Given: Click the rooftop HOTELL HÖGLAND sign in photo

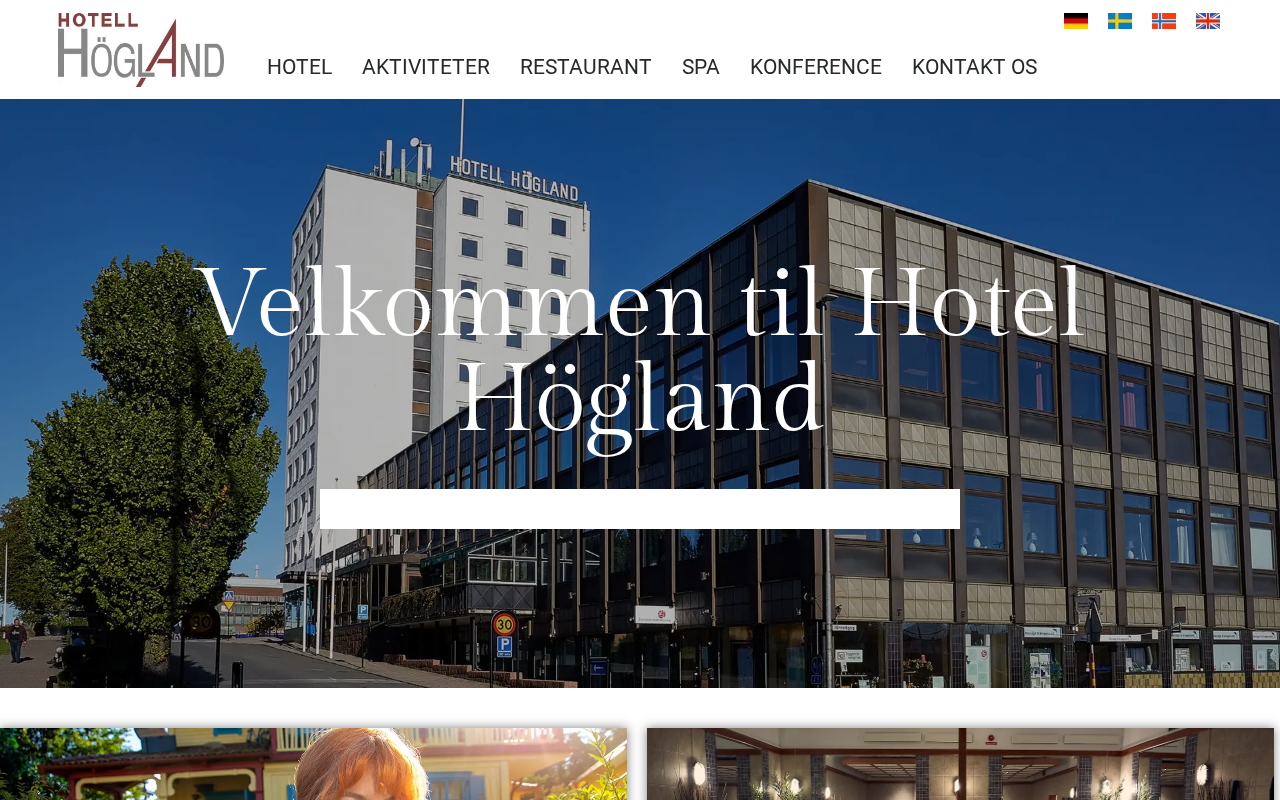Looking at the screenshot, I should (x=514, y=176).
